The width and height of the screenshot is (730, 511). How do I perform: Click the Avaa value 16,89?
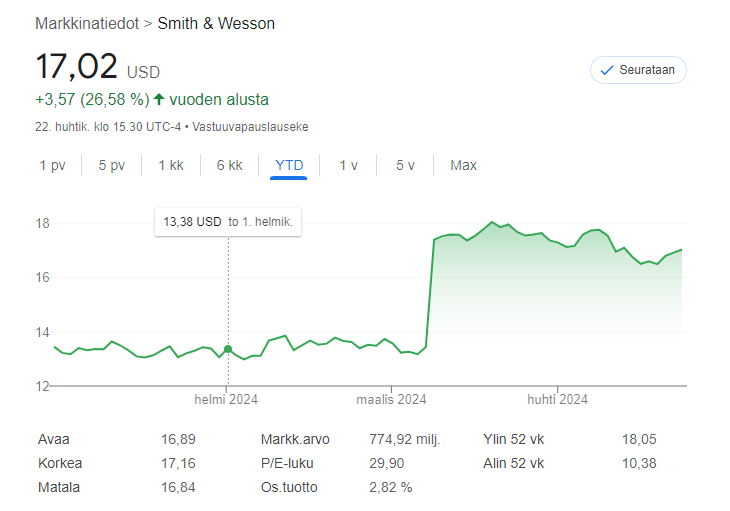[178, 439]
